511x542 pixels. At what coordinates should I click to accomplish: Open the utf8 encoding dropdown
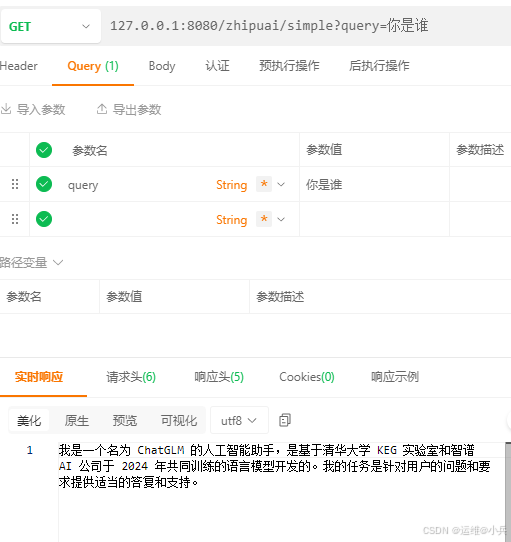[x=239, y=420]
